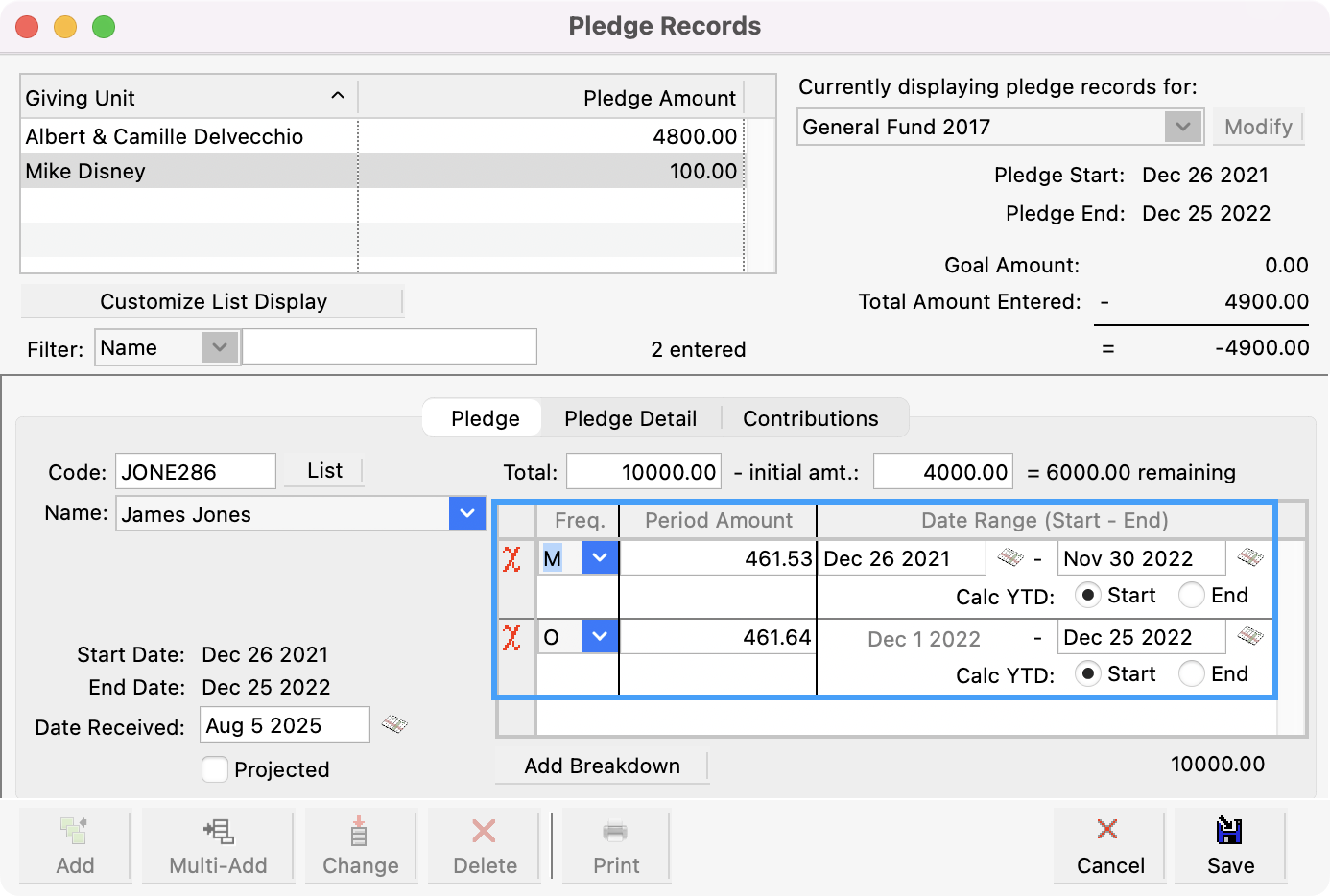This screenshot has height=896, width=1330.
Task: Open the General Fund 2017 pledge dropdown
Action: (x=1183, y=127)
